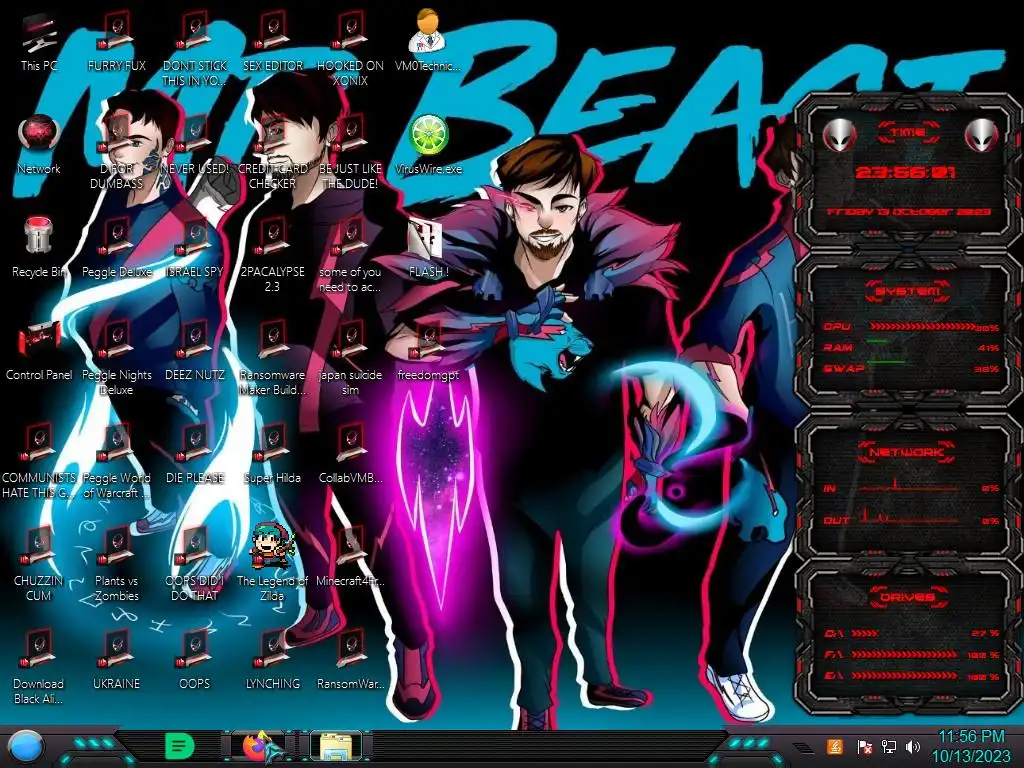This screenshot has width=1024, height=768.
Task: Open the FLASH ! desktop icon
Action: click(428, 247)
